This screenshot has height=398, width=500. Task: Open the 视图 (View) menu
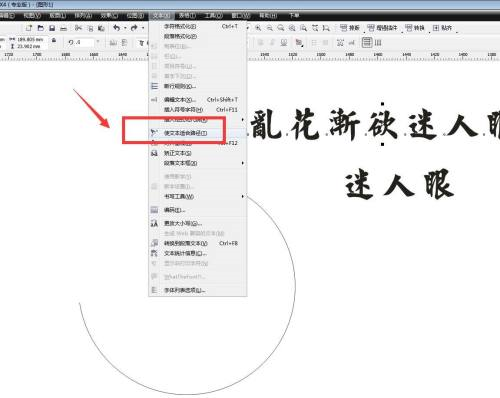point(32,16)
